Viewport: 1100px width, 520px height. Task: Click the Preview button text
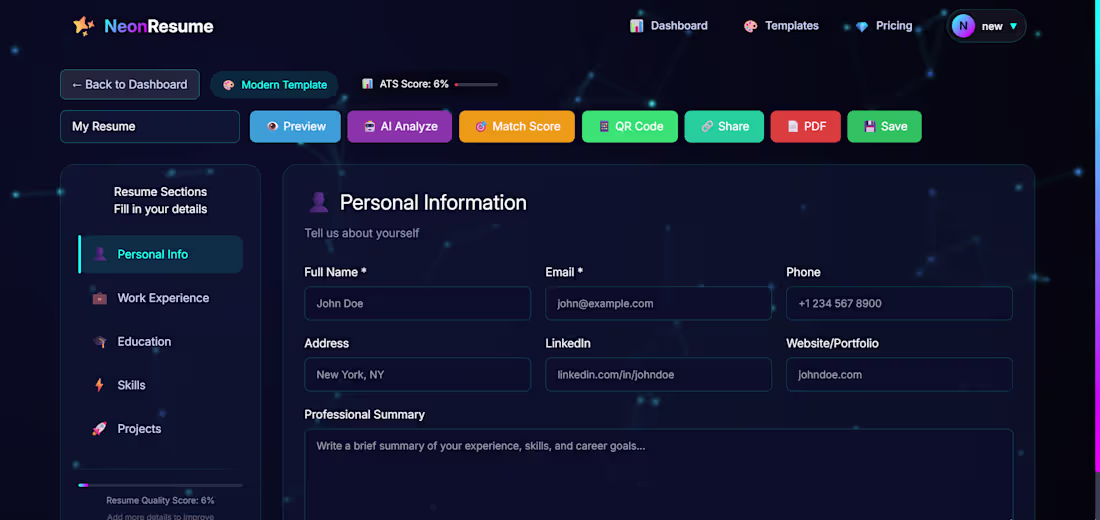[x=304, y=126]
